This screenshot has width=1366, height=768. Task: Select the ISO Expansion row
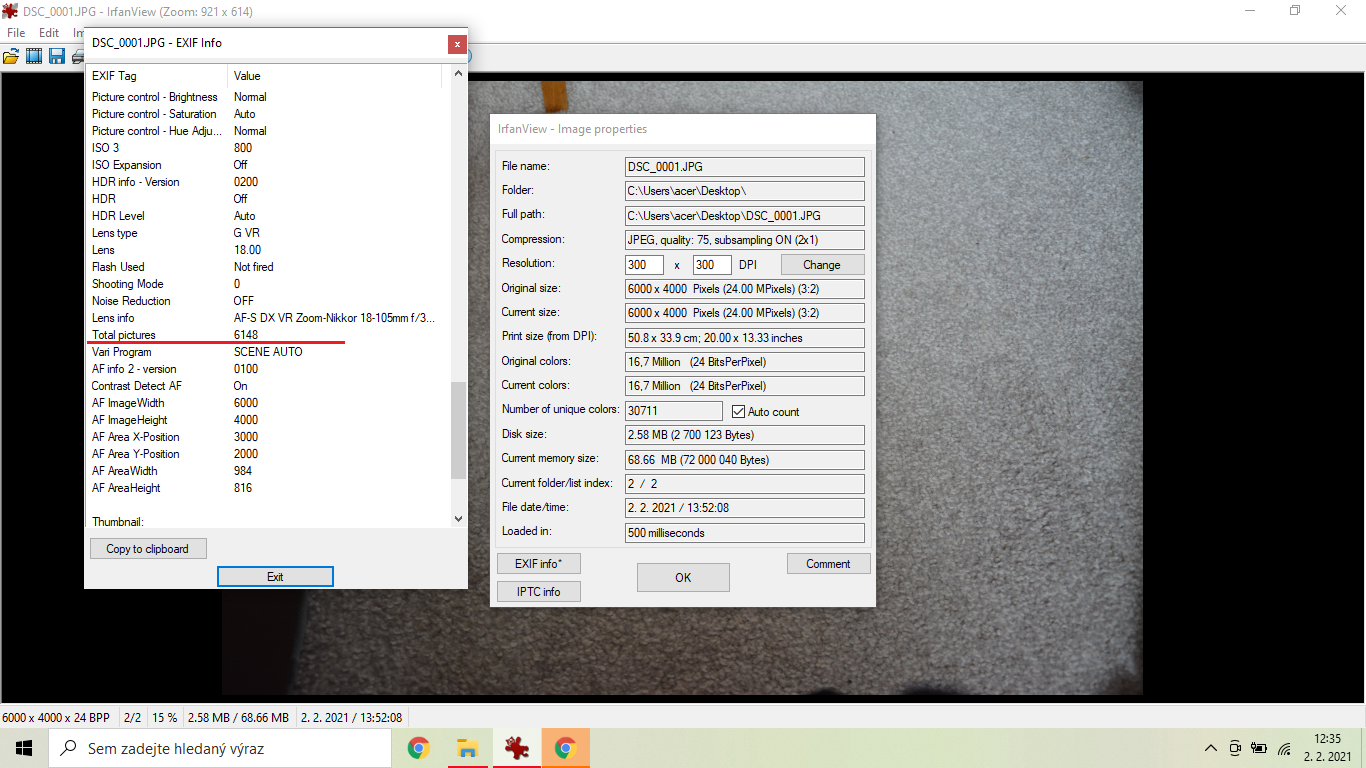pyautogui.click(x=268, y=165)
